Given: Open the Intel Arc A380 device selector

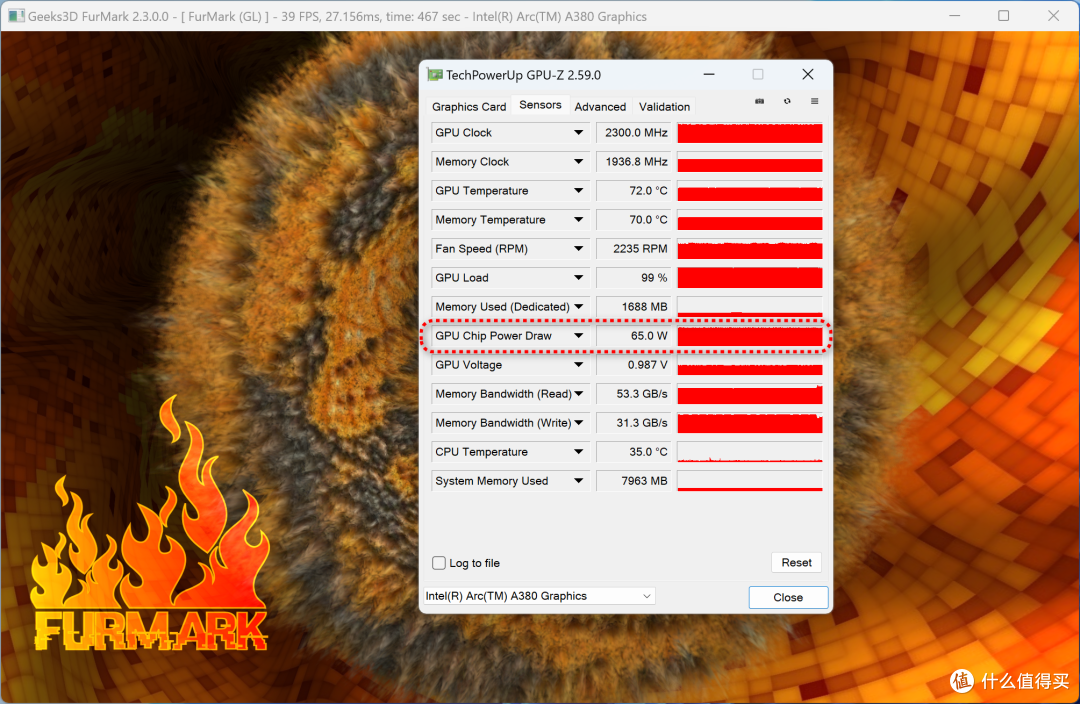Looking at the screenshot, I should pyautogui.click(x=539, y=596).
